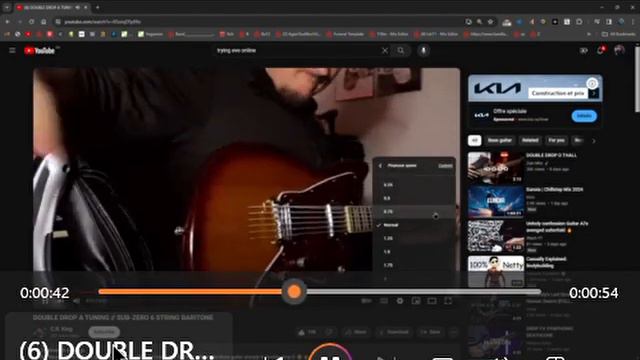Select the All filter chip

pos(474,140)
